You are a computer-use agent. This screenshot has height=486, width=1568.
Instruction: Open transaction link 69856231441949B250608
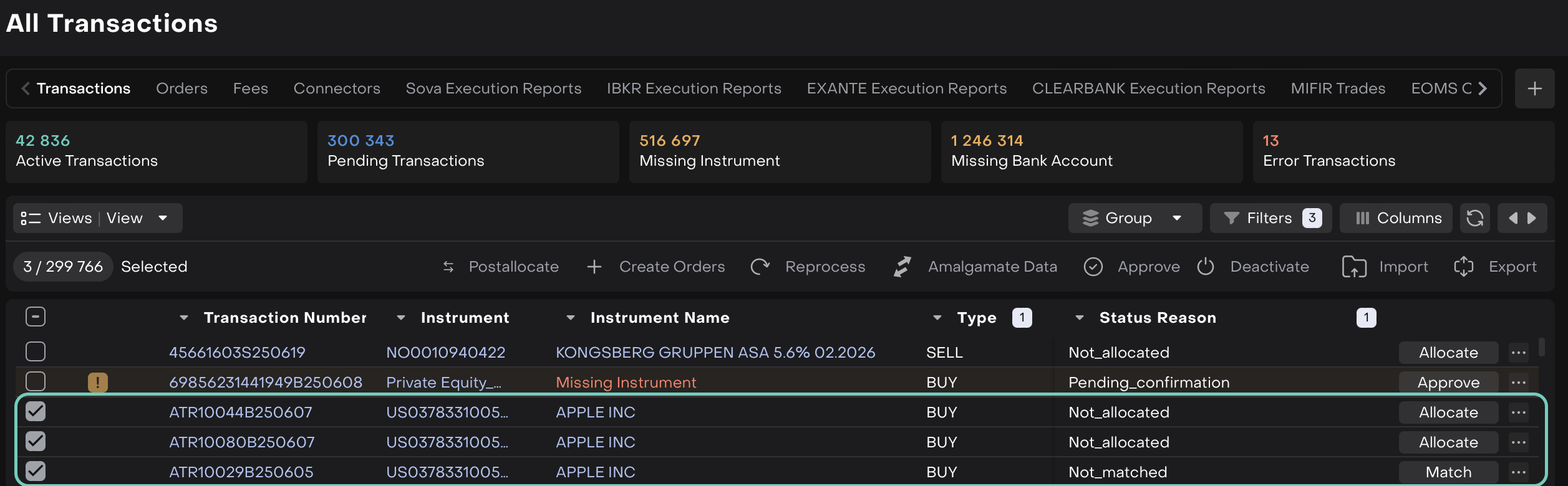265,382
